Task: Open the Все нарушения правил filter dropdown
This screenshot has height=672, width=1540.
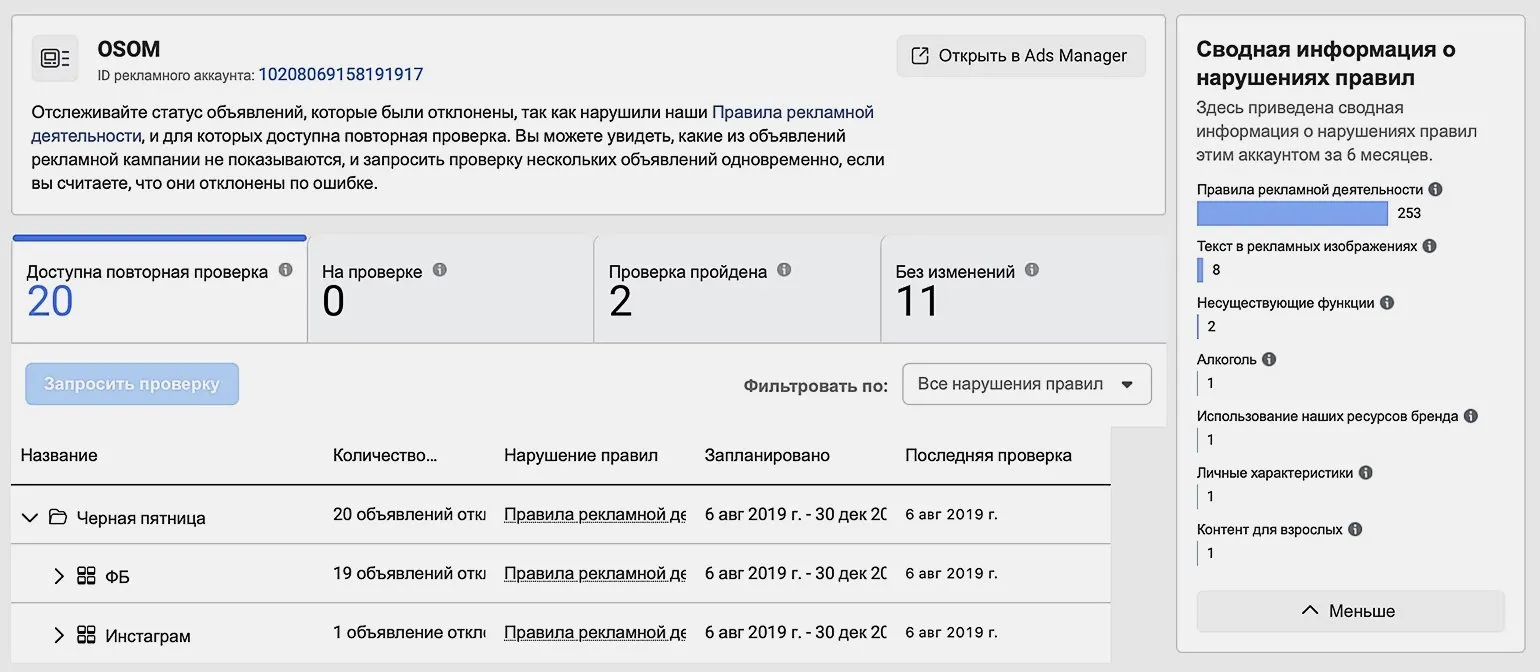Action: click(1026, 384)
